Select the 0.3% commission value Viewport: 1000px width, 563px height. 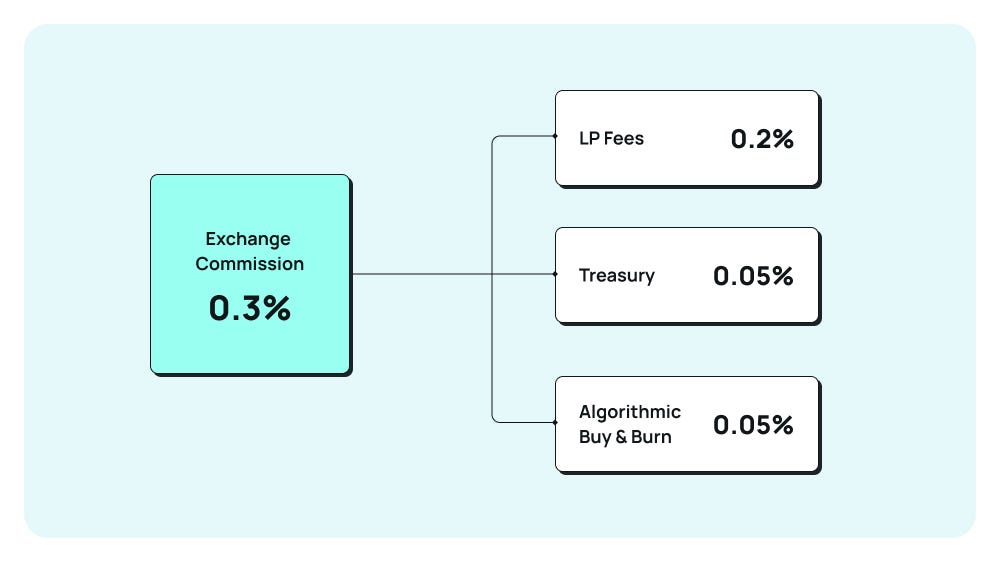point(249,308)
